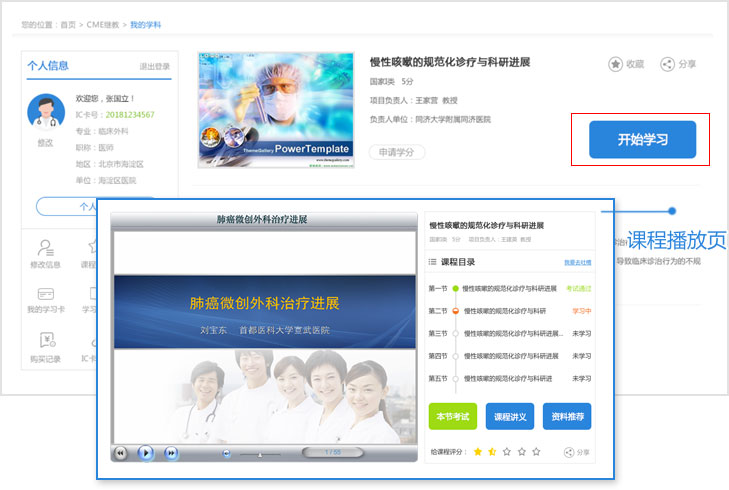Click the PowerTemplate course thumbnail
The image size is (729, 490).
pyautogui.click(x=276, y=110)
